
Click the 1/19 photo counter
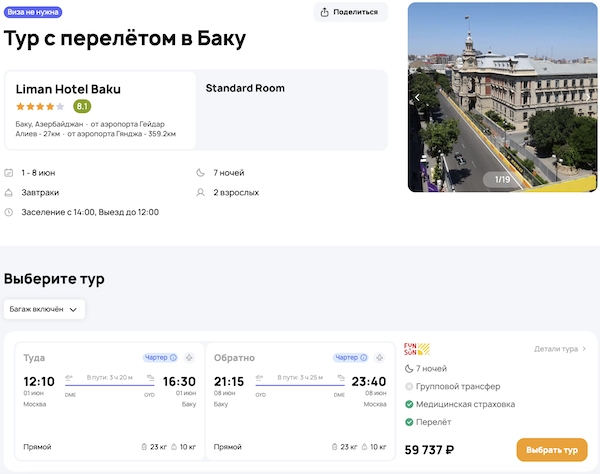tap(503, 179)
